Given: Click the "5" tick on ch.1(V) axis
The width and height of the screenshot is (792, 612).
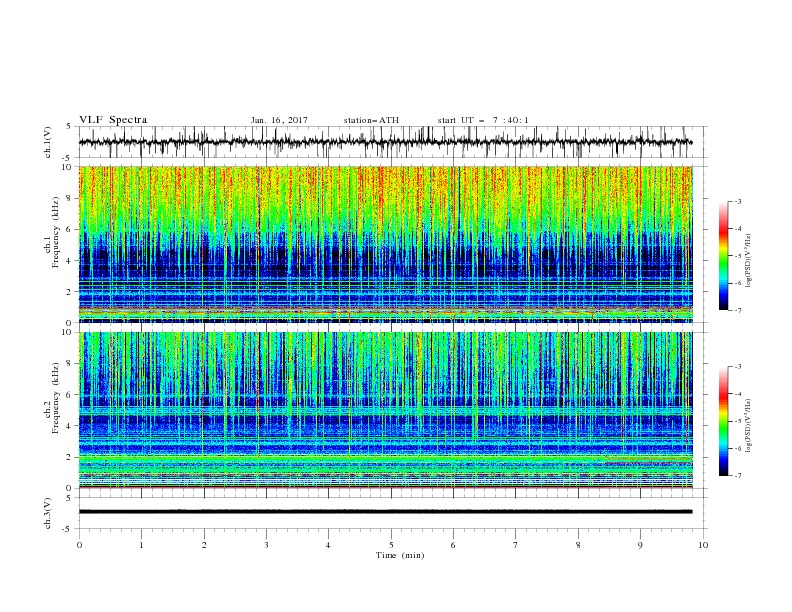Looking at the screenshot, I should (69, 126).
